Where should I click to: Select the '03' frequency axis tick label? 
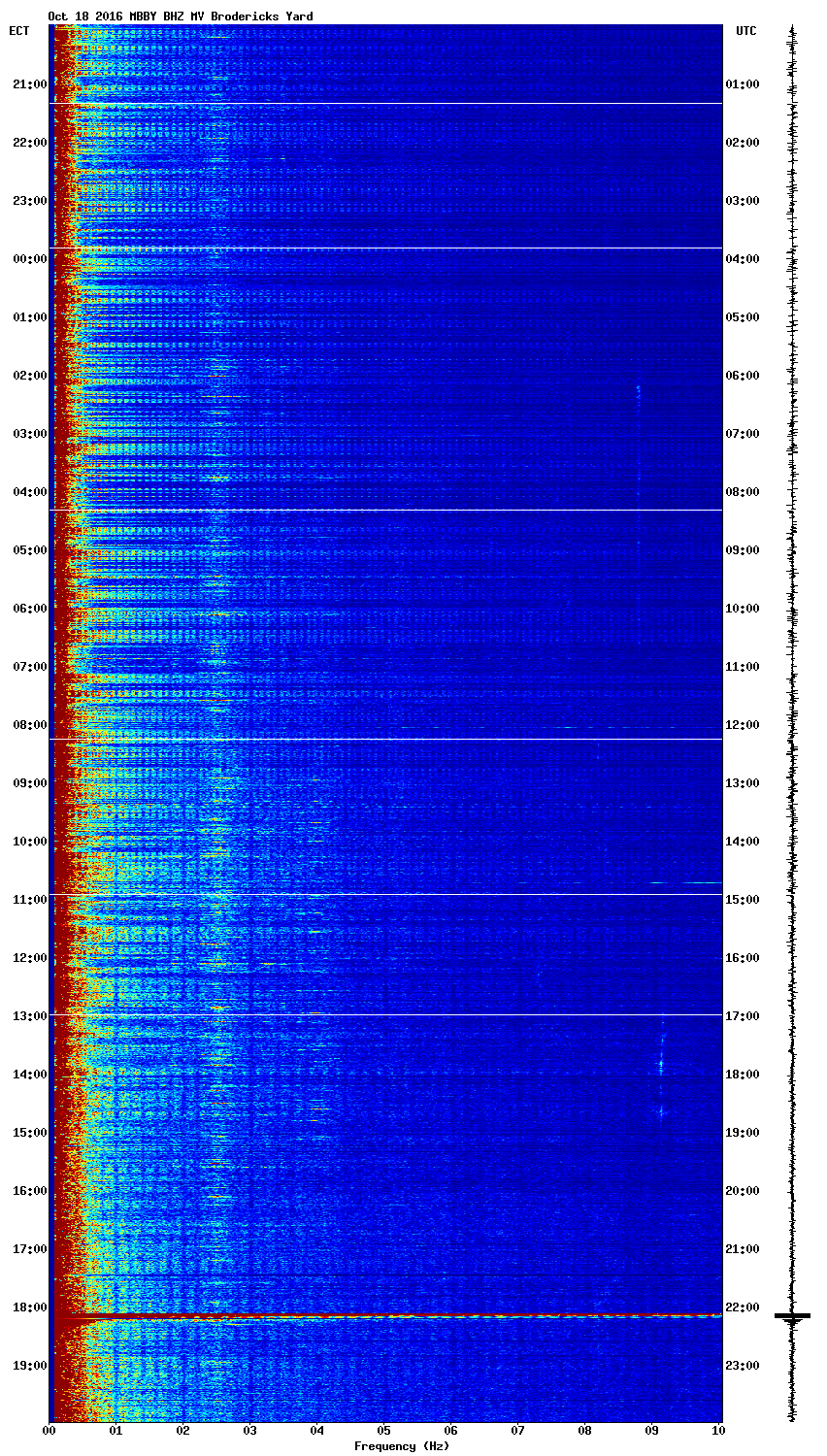click(x=250, y=1431)
